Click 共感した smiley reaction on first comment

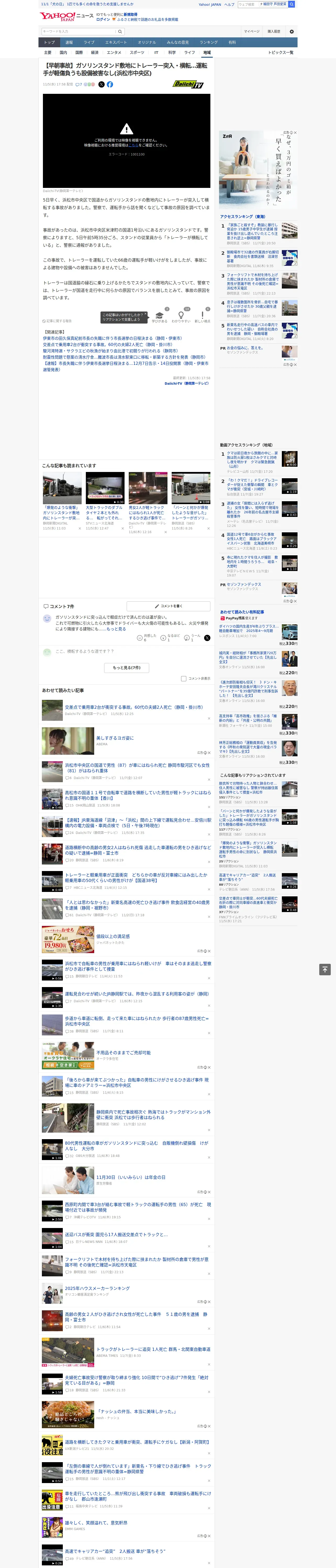pyautogui.click(x=140, y=638)
